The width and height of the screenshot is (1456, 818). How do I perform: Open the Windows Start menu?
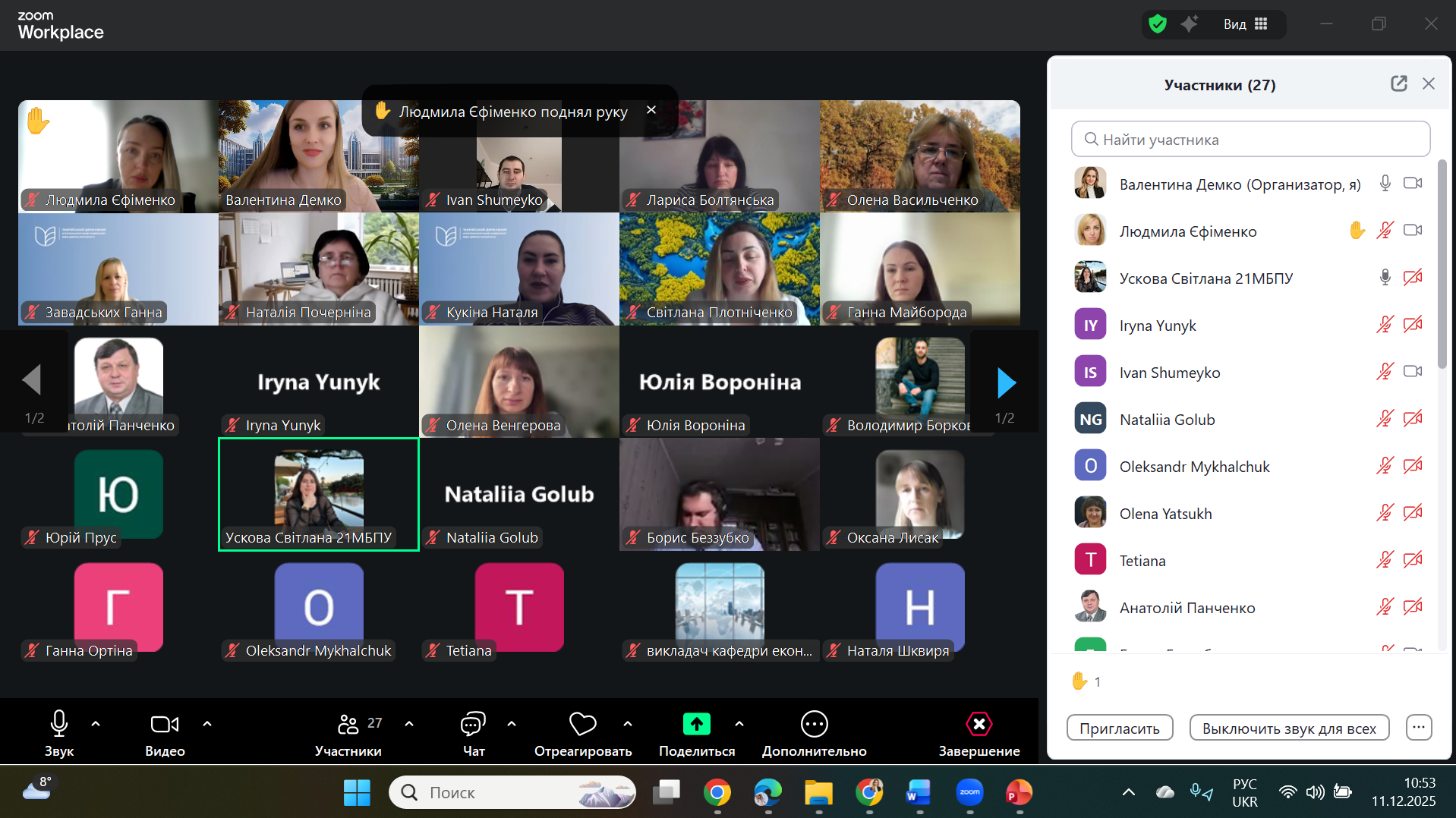[x=357, y=793]
